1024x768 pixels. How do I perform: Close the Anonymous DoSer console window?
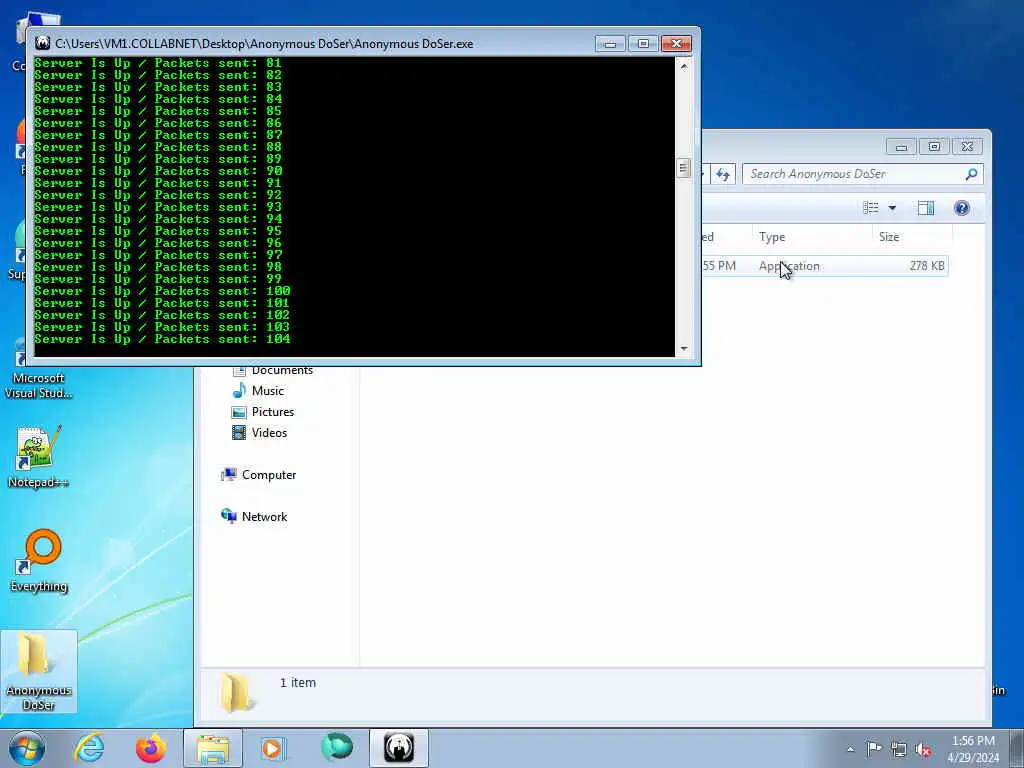click(677, 44)
